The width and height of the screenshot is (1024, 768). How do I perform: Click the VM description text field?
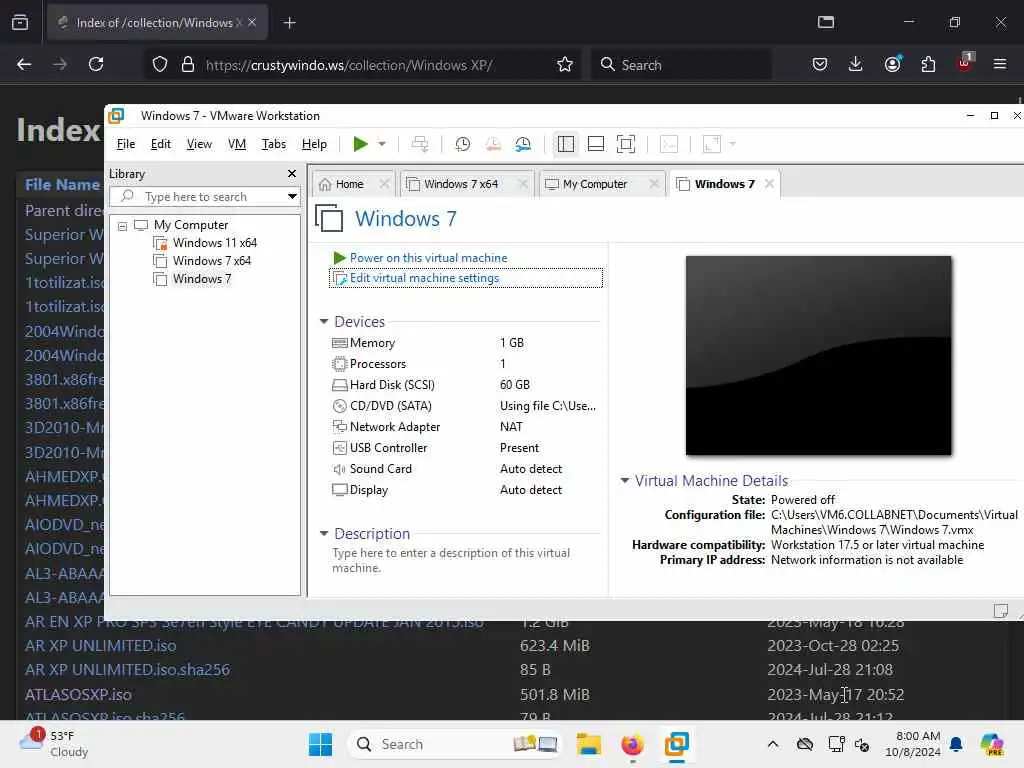[451, 560]
